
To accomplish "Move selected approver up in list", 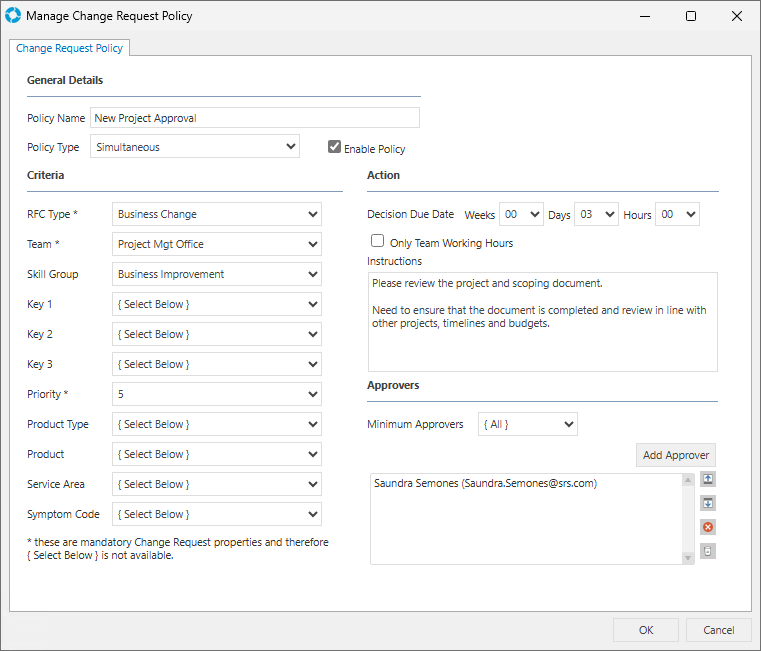I will pos(708,480).
